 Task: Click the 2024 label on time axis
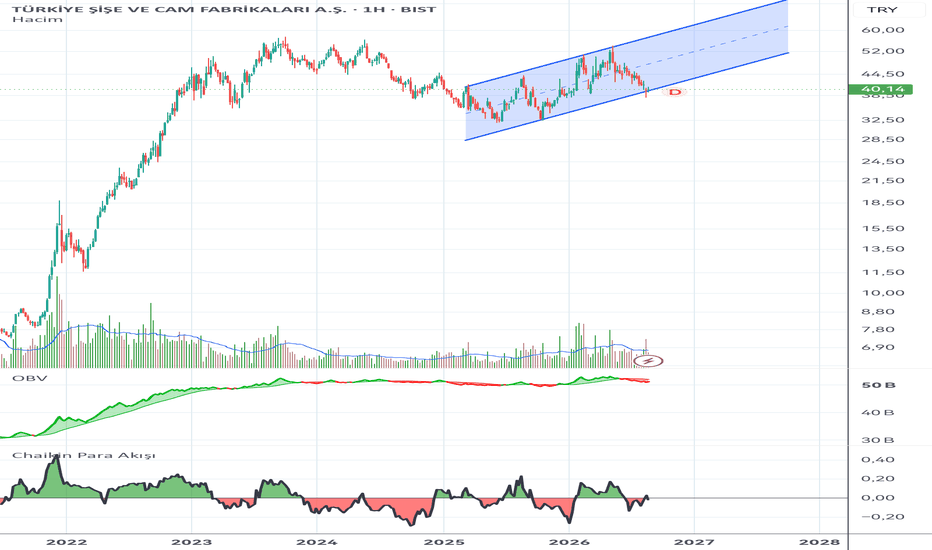[x=317, y=542]
